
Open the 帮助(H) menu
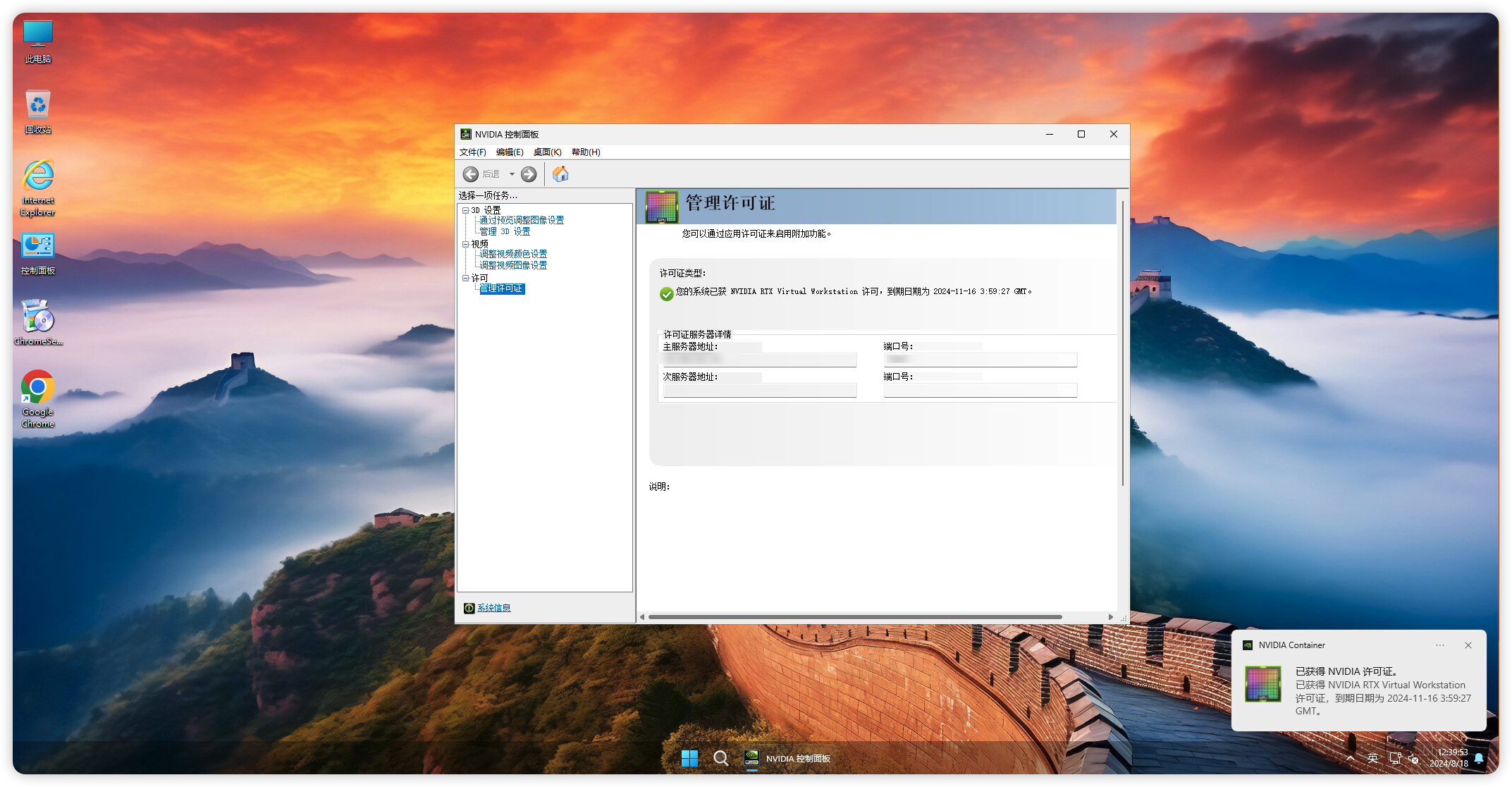(x=586, y=152)
